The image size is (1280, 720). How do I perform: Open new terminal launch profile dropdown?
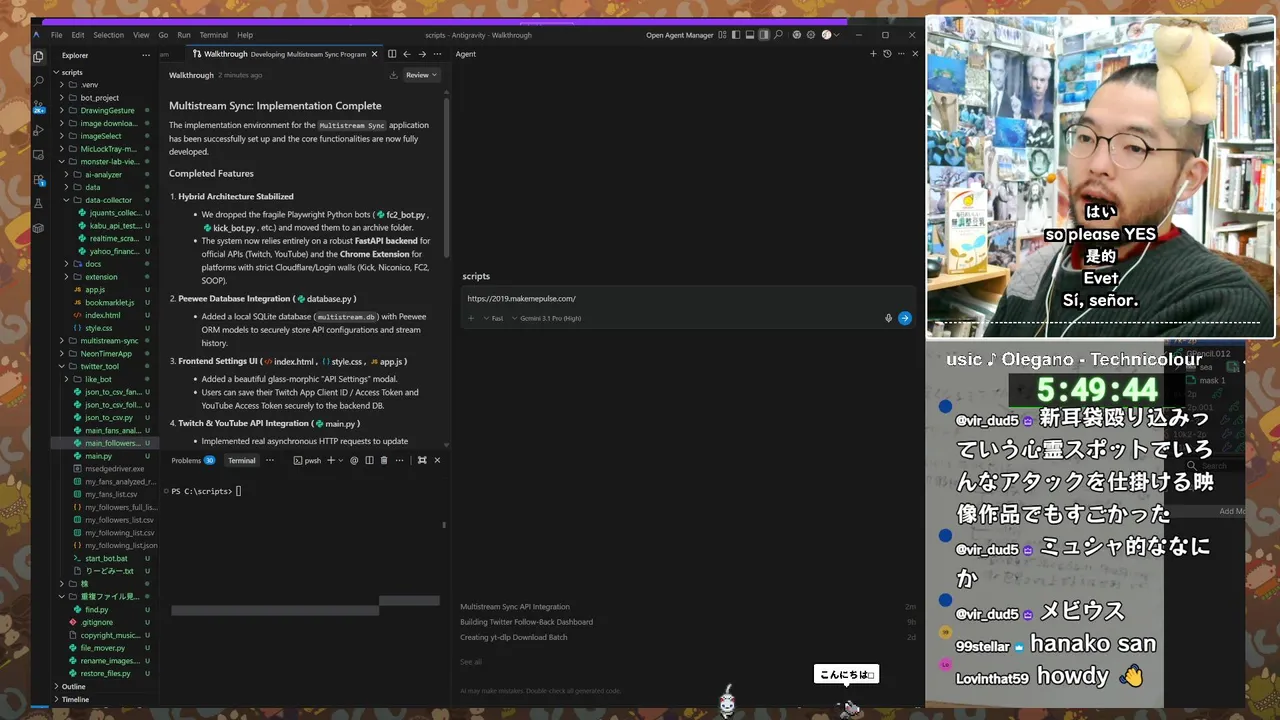340,460
